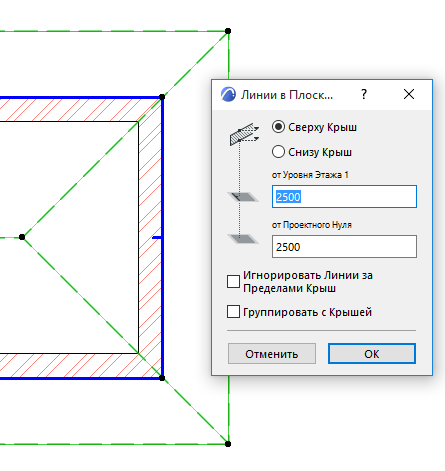
Task: Confirm dialog with the OK button
Action: pyautogui.click(x=372, y=354)
